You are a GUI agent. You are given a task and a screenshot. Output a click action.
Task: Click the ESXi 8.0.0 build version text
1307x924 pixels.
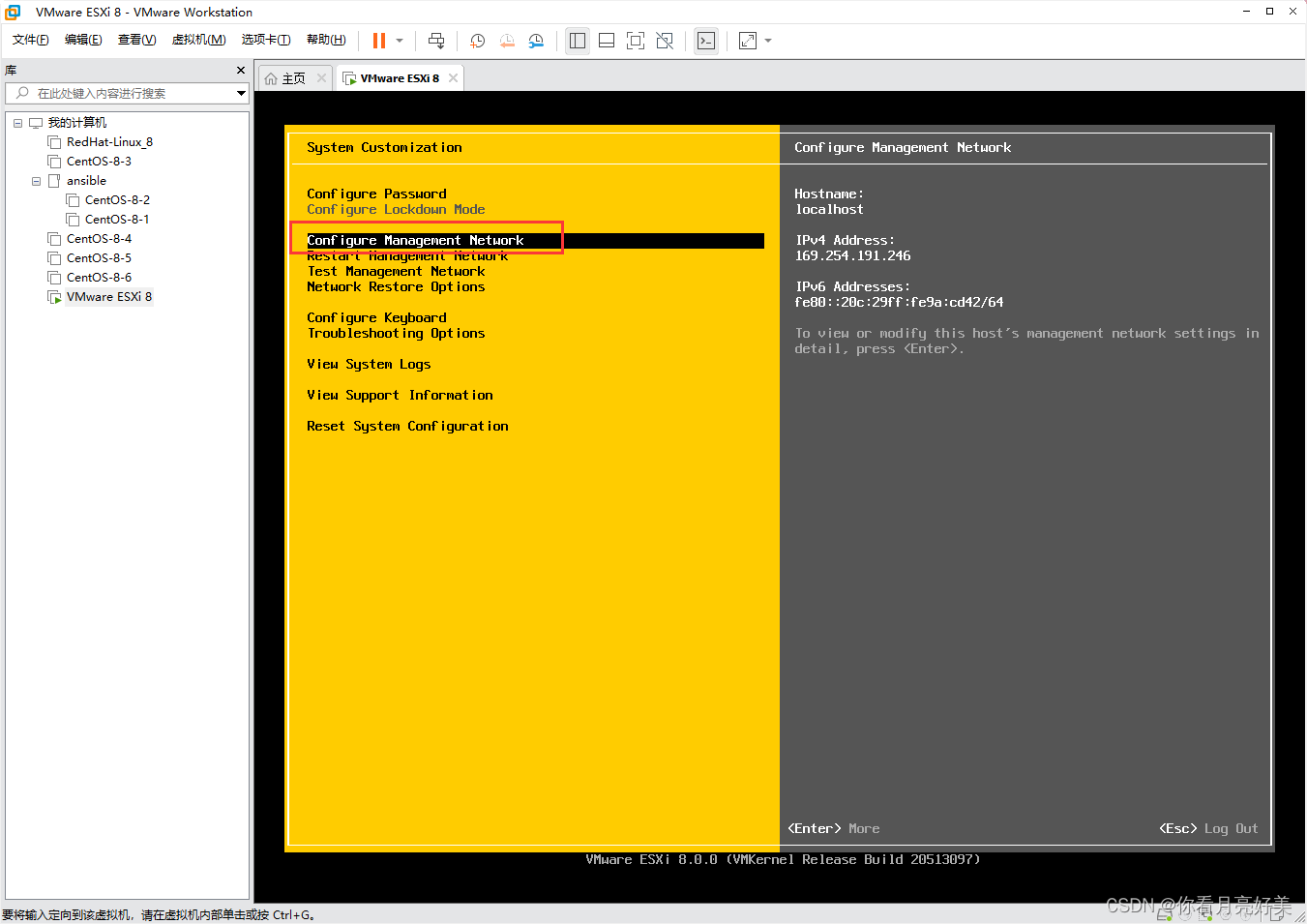[x=783, y=859]
